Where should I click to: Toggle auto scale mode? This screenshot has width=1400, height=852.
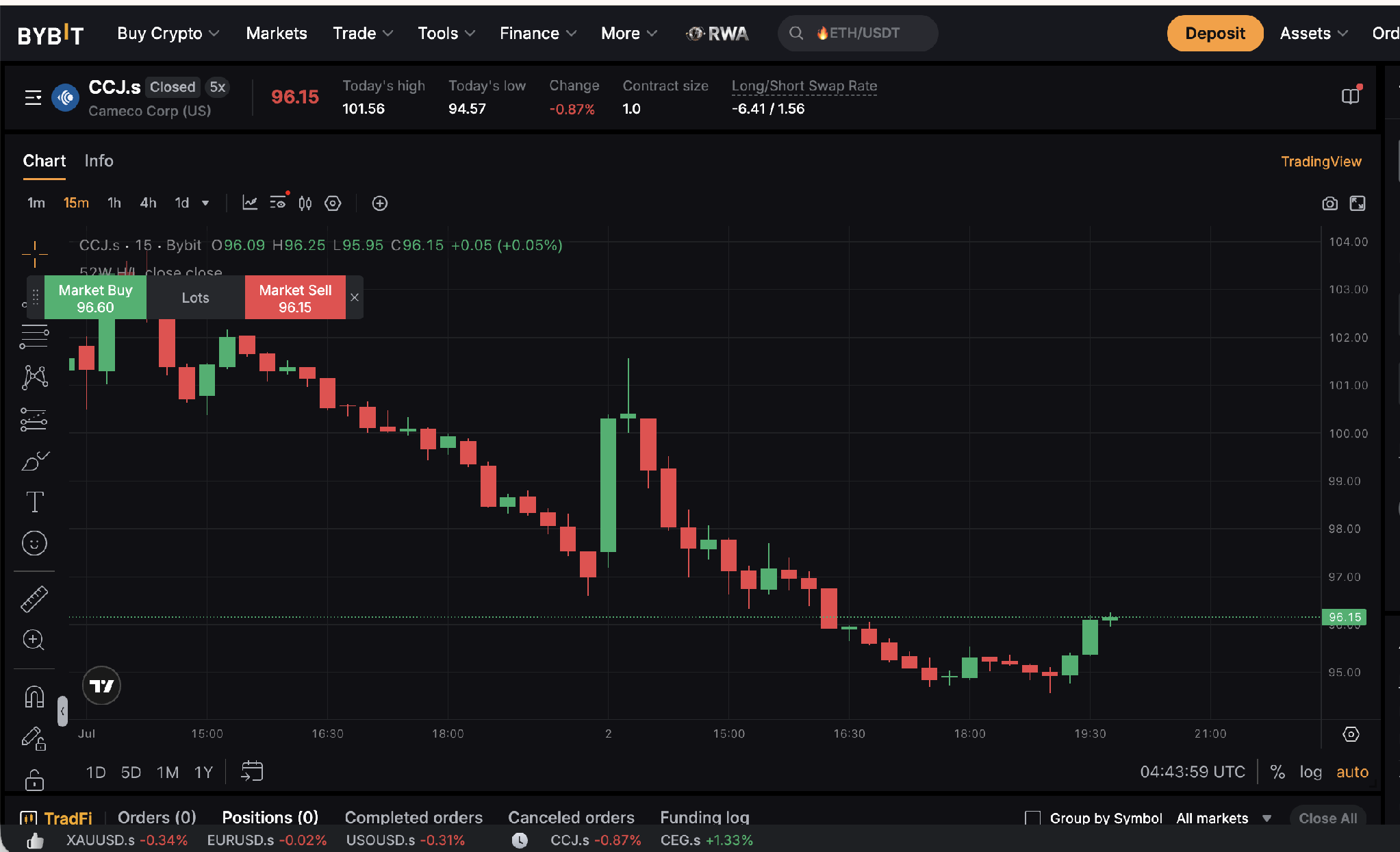tap(1353, 772)
